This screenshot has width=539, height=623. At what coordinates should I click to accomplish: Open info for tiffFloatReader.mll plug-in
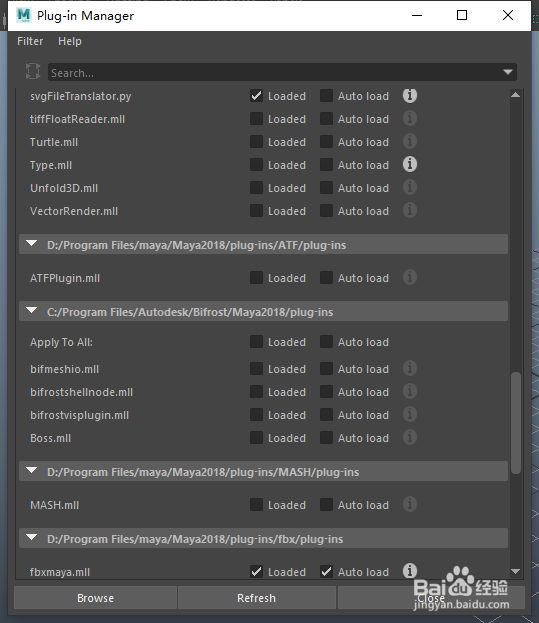tap(410, 118)
